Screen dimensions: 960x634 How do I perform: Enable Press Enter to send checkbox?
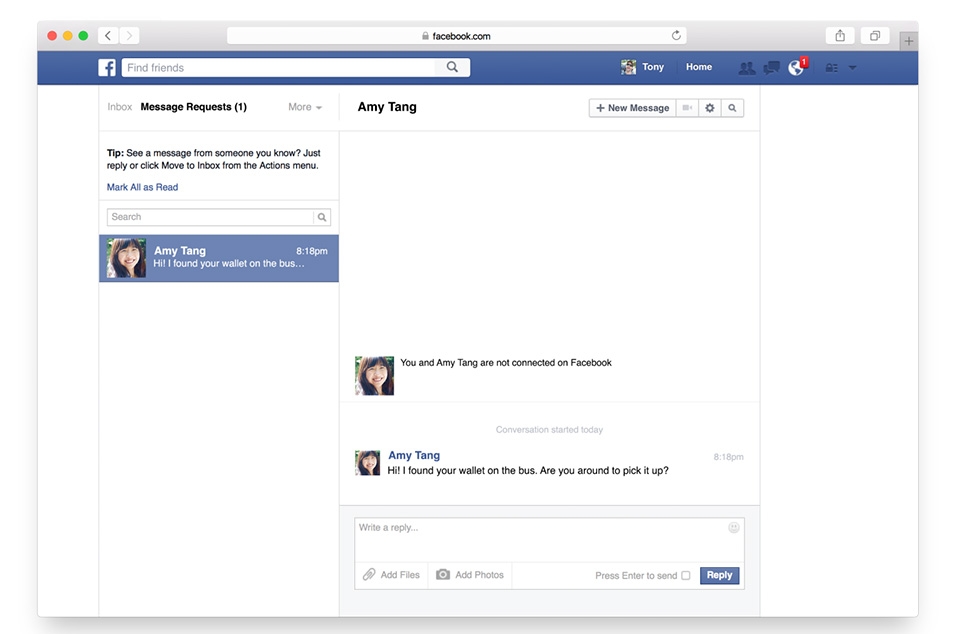click(686, 575)
